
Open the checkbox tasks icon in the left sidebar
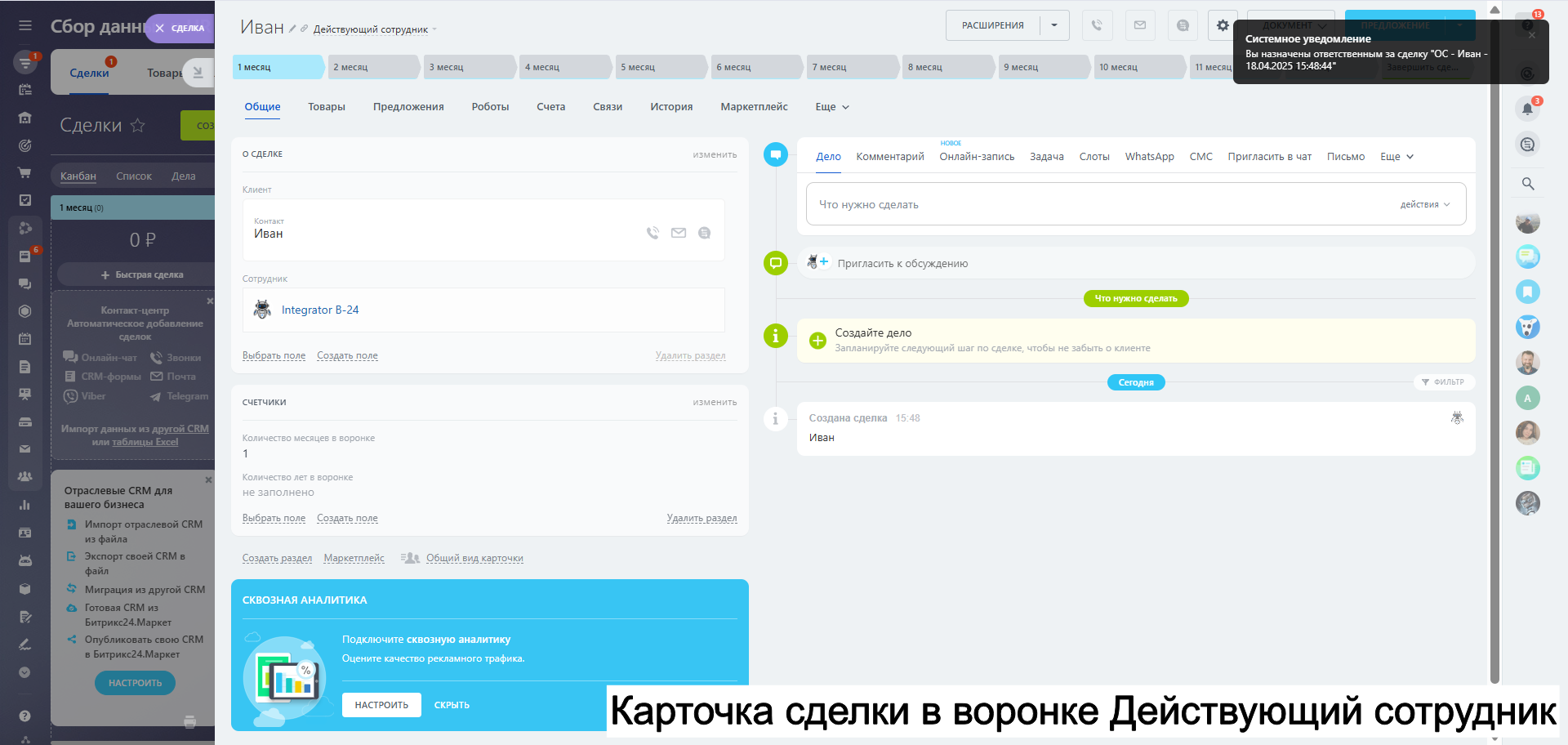[24, 200]
